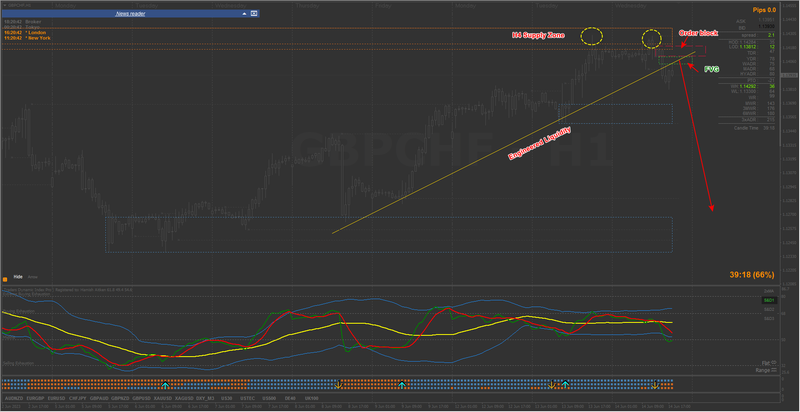The image size is (800, 412).
Task: Switch chart to XAUUSD symbol
Action: [163, 398]
